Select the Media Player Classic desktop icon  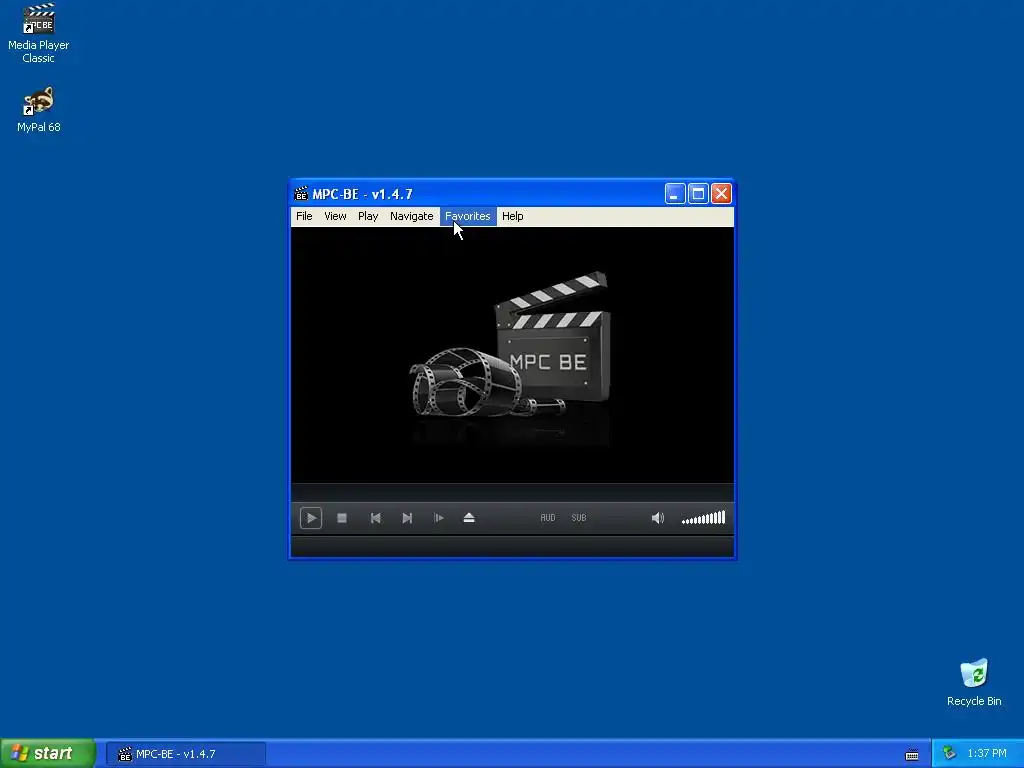coord(39,33)
